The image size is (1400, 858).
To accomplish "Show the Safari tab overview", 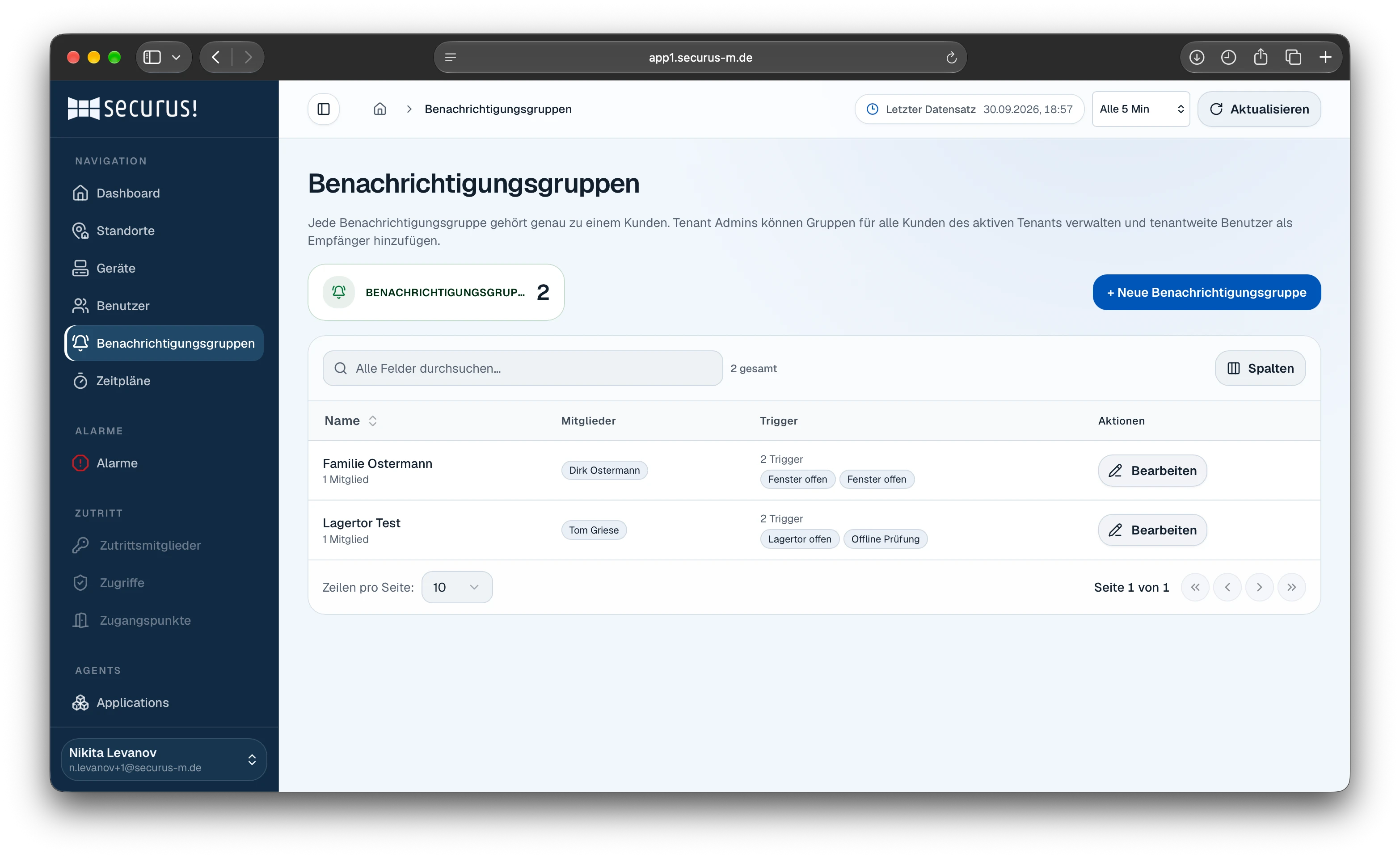I will point(1293,57).
